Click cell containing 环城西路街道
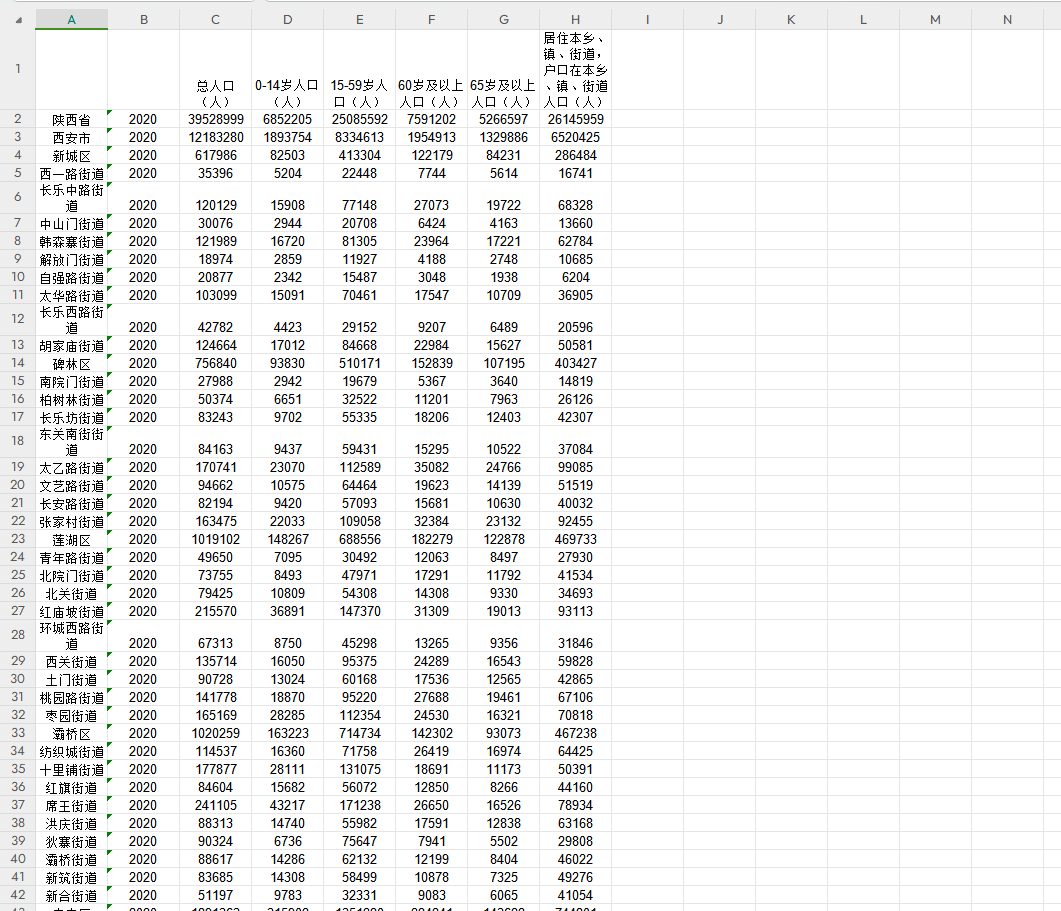The width and height of the screenshot is (1061, 911). [x=72, y=636]
